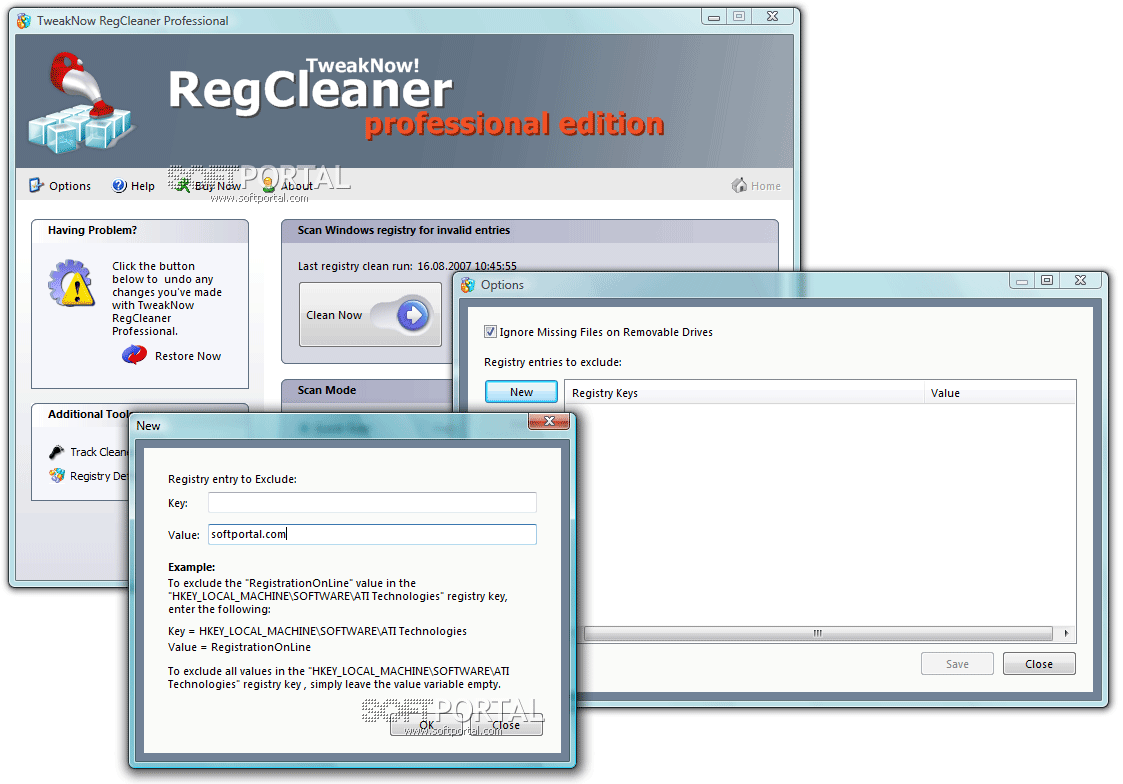The image size is (1123, 784).
Task: Click the blue question mark Help icon
Action: [x=119, y=185]
